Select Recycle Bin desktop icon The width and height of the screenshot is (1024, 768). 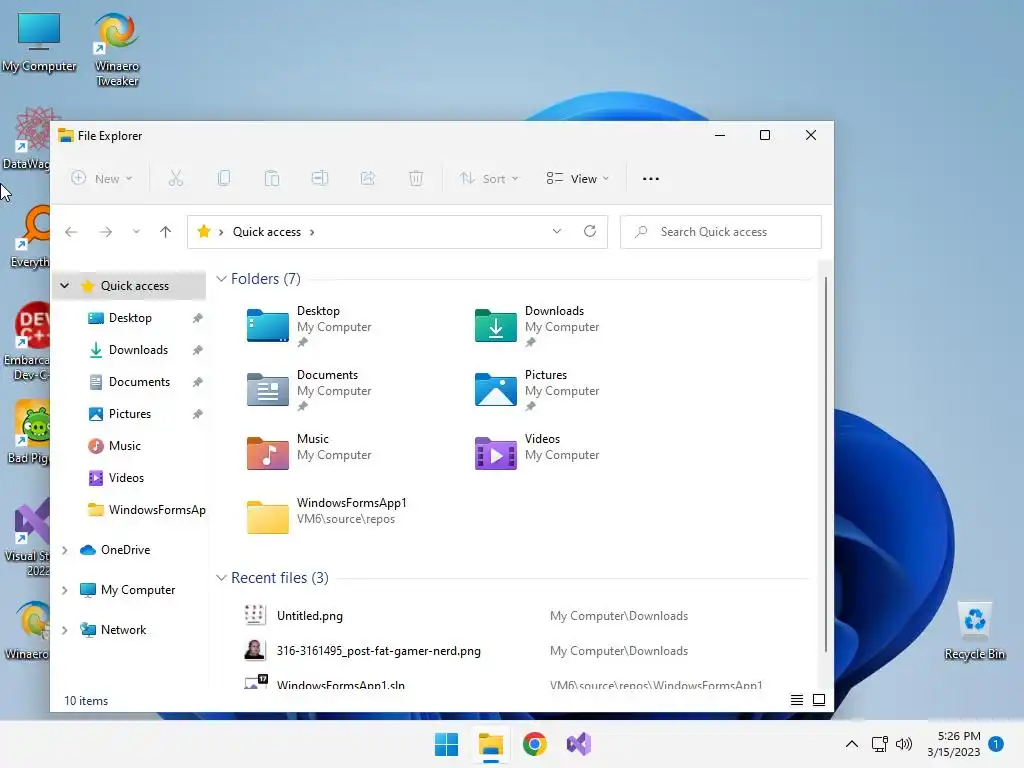click(974, 632)
